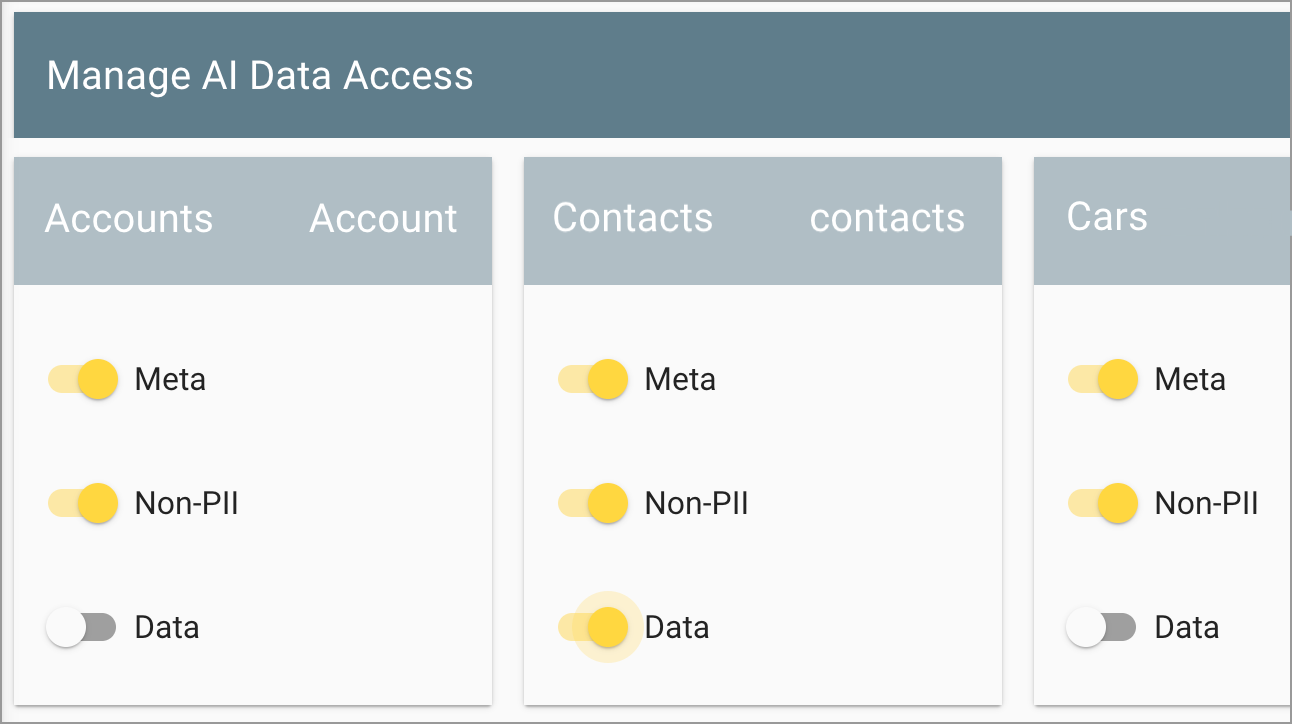Turn off Non-PII access for Accounts
Viewport: 1292px width, 724px height.
[82, 503]
